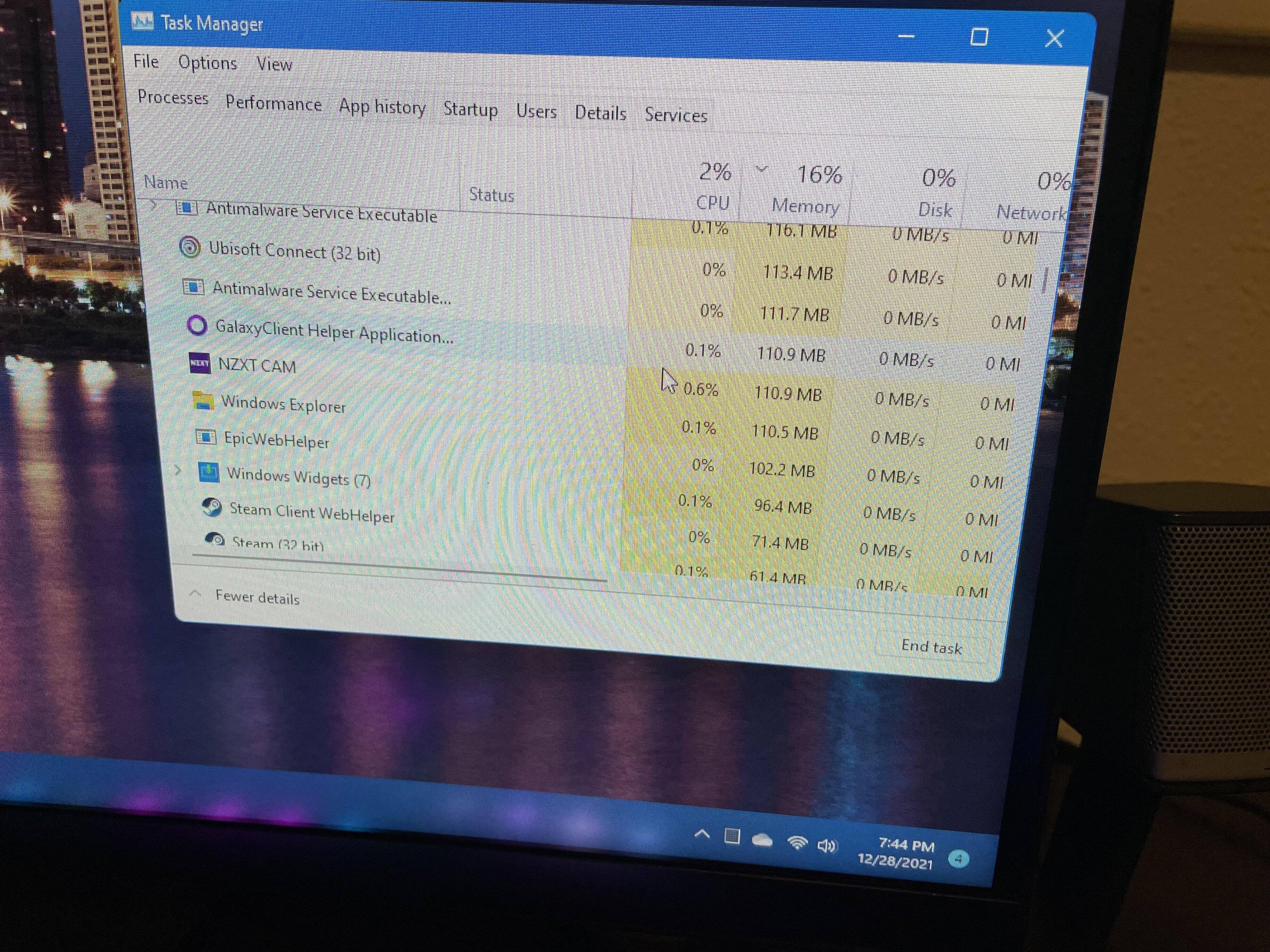Click the EpicWebHelper process icon
The image size is (1270, 952).
[206, 437]
